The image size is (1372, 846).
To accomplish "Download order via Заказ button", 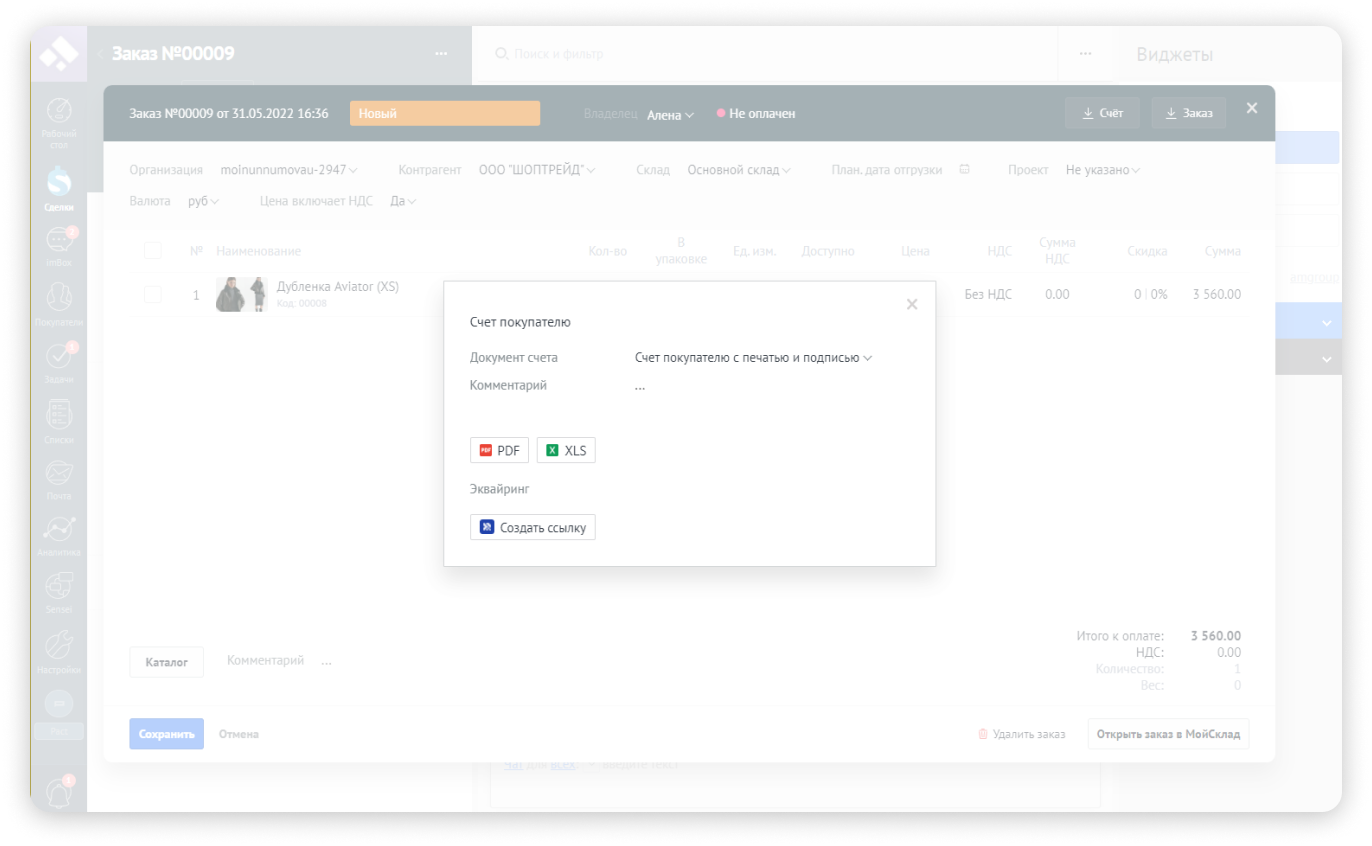I will click(x=1188, y=114).
